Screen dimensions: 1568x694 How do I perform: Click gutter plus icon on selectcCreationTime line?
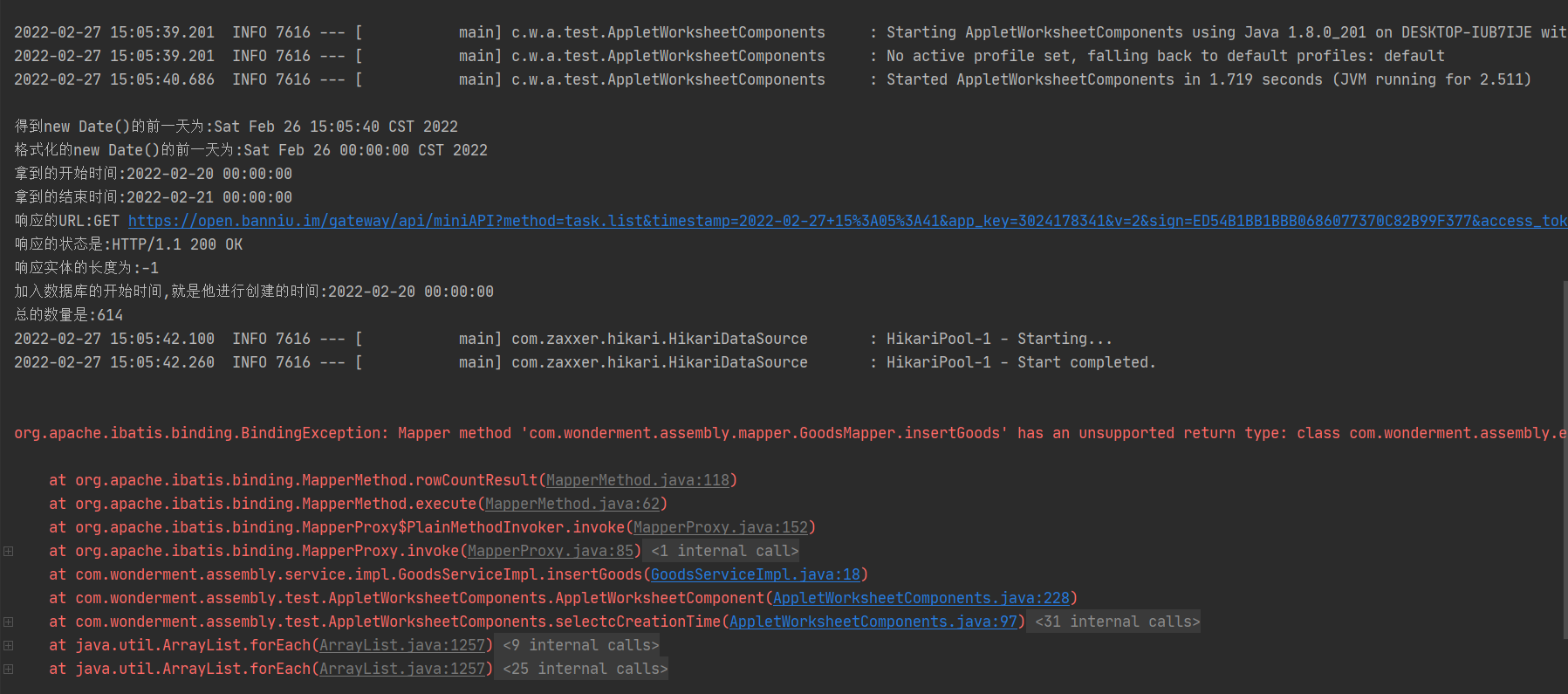tap(8, 622)
